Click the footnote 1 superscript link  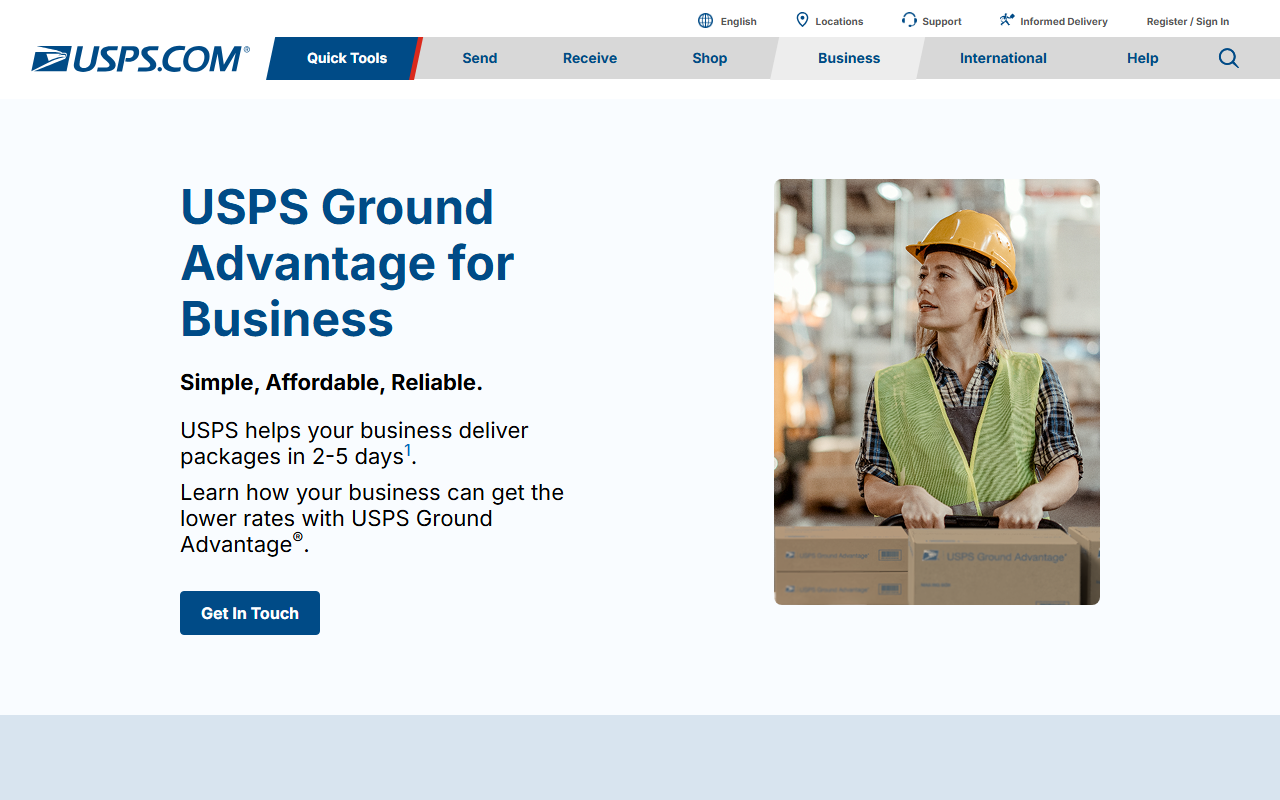(x=408, y=451)
